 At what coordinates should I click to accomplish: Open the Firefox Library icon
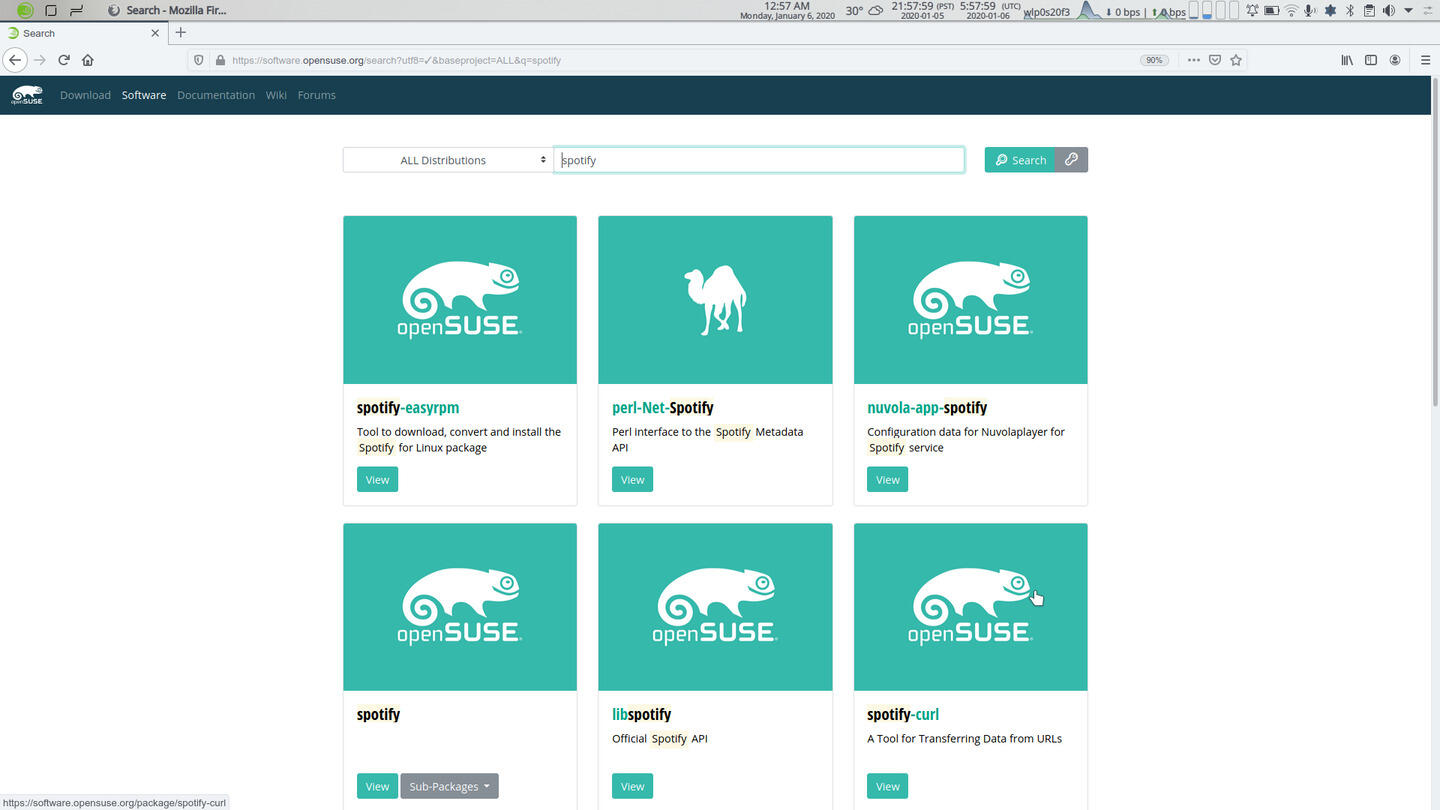point(1347,60)
